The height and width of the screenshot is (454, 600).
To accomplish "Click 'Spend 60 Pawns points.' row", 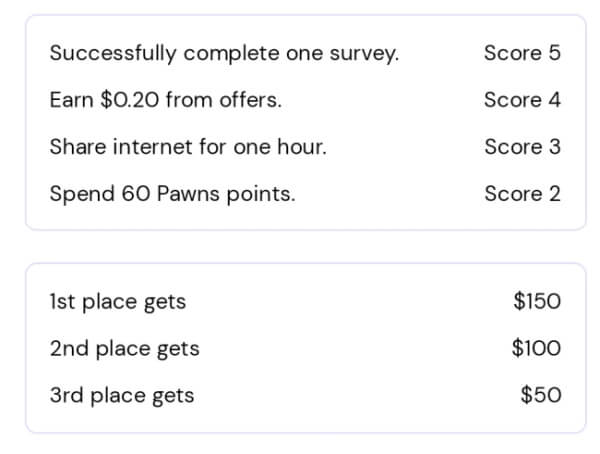I will click(x=305, y=194).
